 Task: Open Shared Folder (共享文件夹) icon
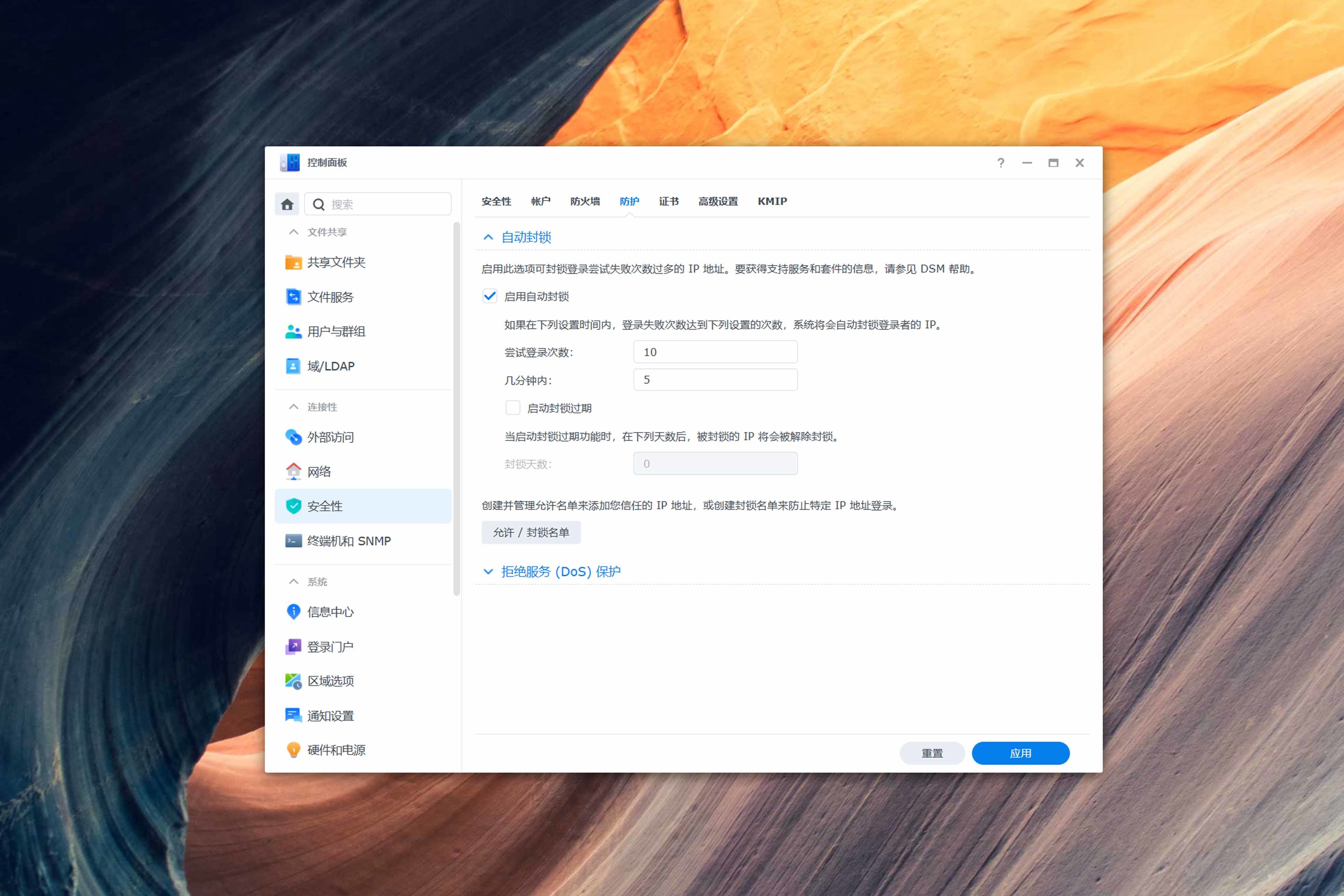[x=293, y=262]
